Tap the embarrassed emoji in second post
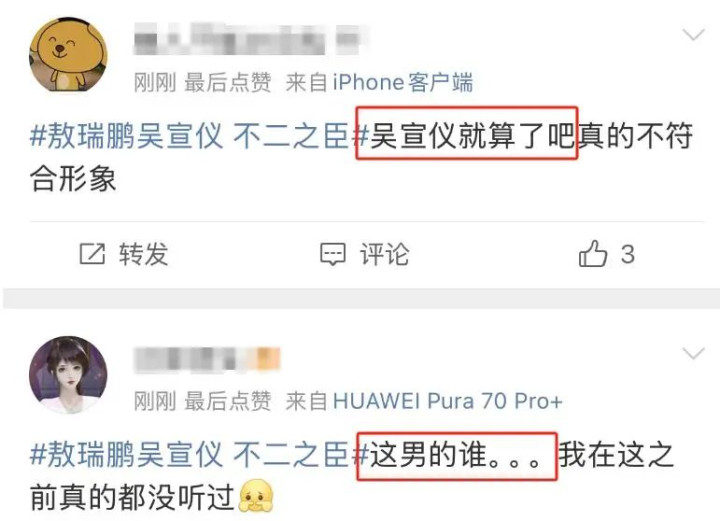 (x=256, y=496)
